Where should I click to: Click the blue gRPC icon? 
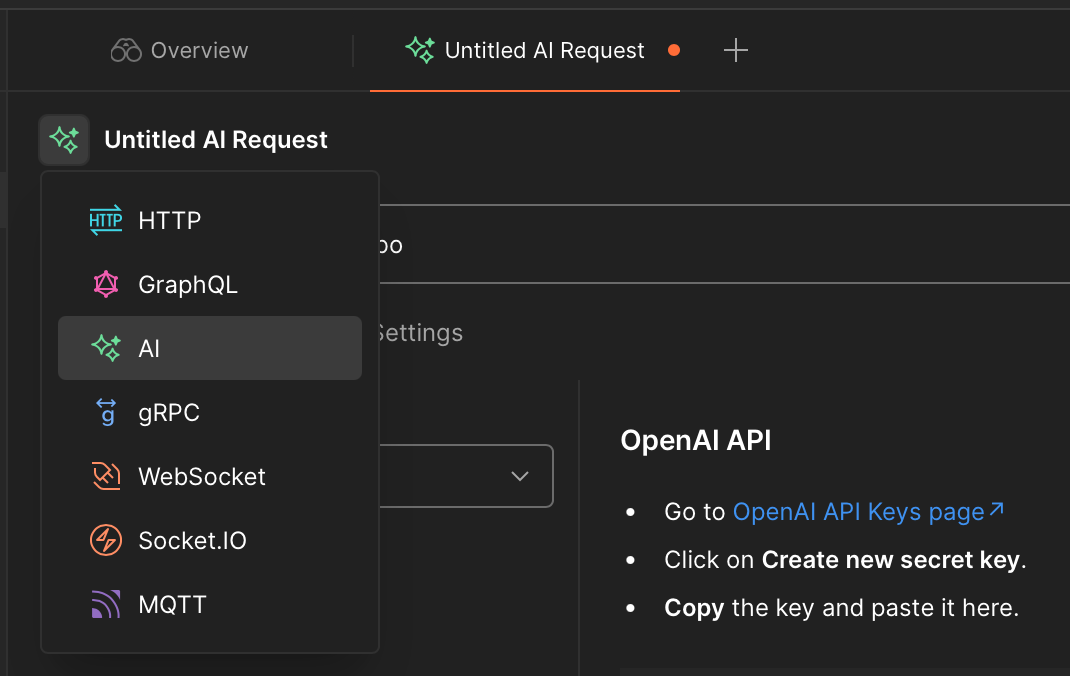106,413
